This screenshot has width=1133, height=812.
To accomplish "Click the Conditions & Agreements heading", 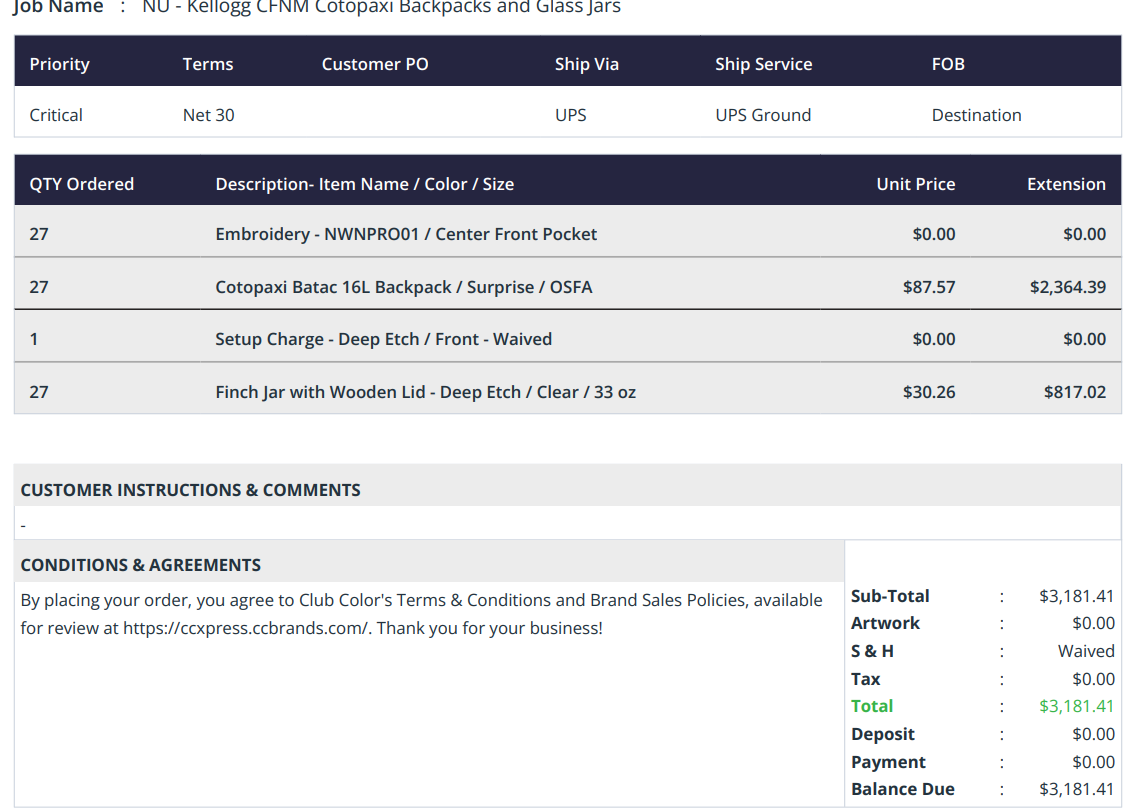I will [140, 565].
